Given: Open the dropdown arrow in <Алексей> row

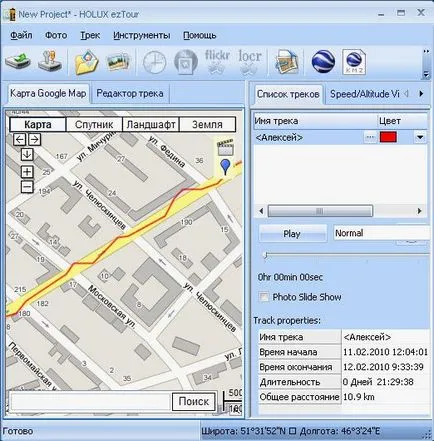Looking at the screenshot, I should coord(420,137).
